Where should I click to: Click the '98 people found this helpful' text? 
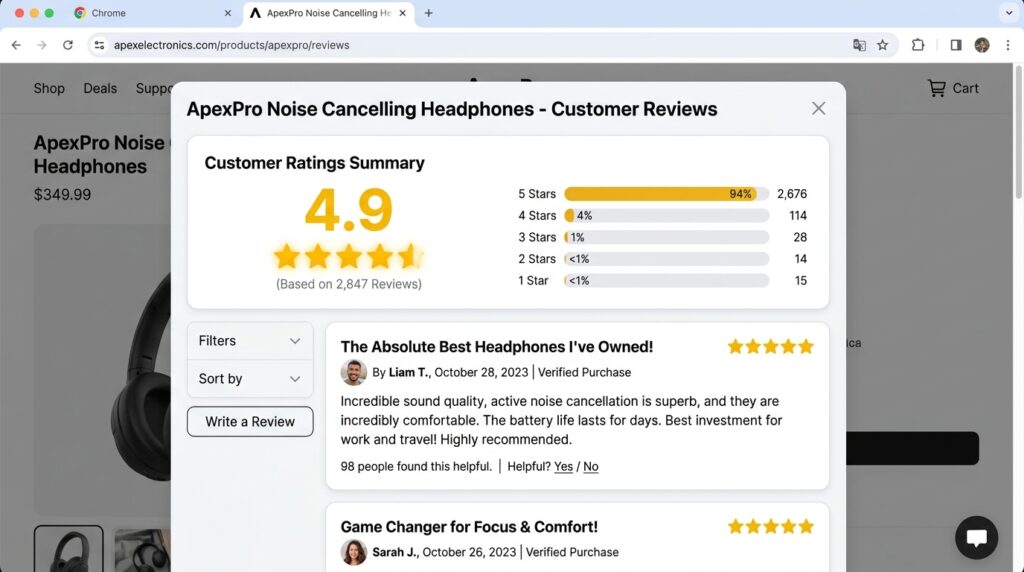coord(416,466)
